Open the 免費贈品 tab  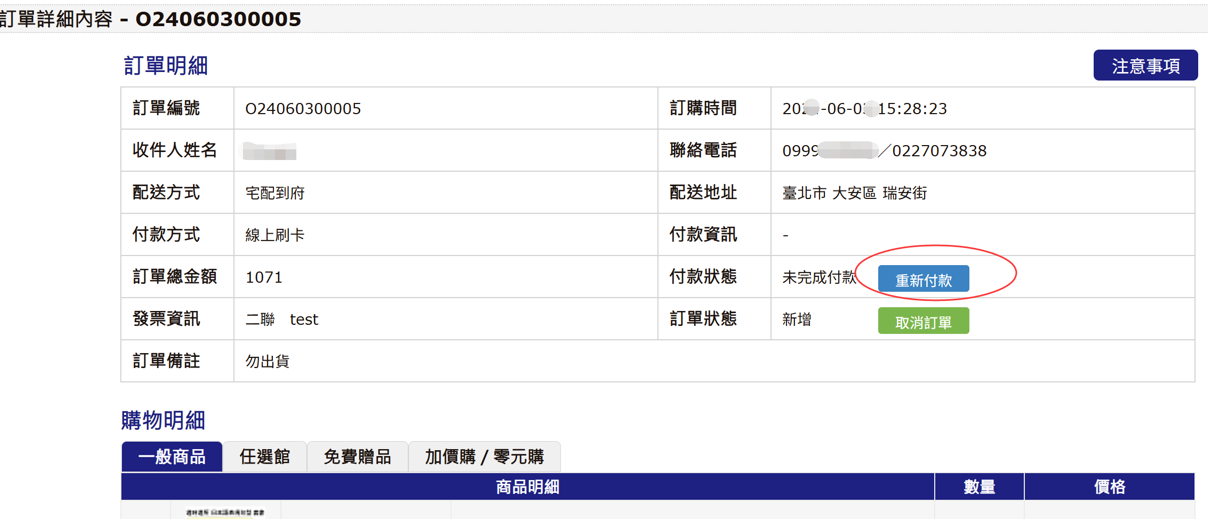click(357, 457)
